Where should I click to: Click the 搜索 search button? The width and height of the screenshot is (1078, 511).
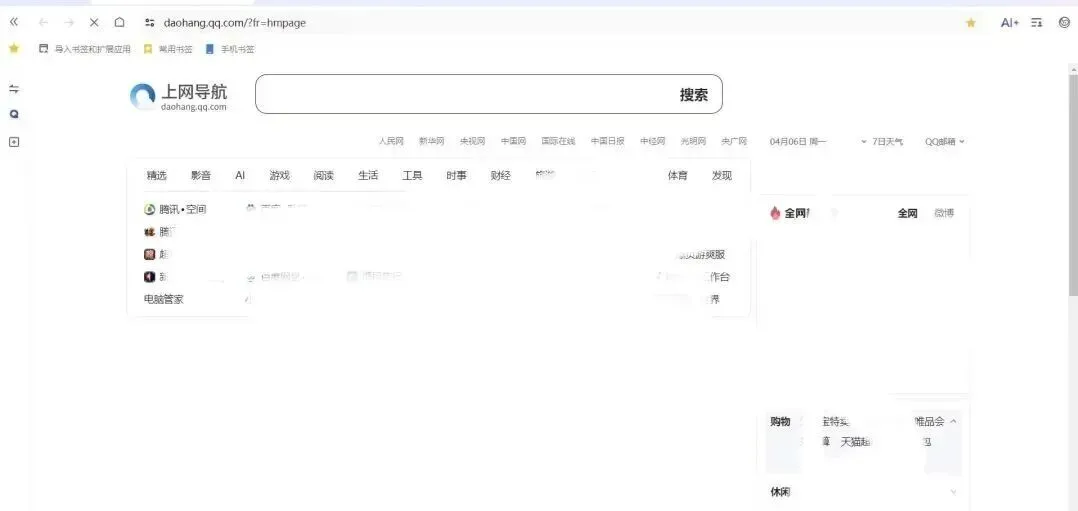(694, 95)
